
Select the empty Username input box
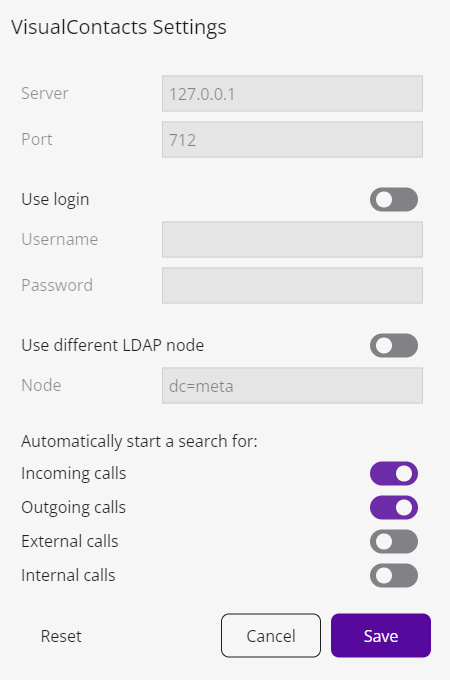pyautogui.click(x=292, y=239)
